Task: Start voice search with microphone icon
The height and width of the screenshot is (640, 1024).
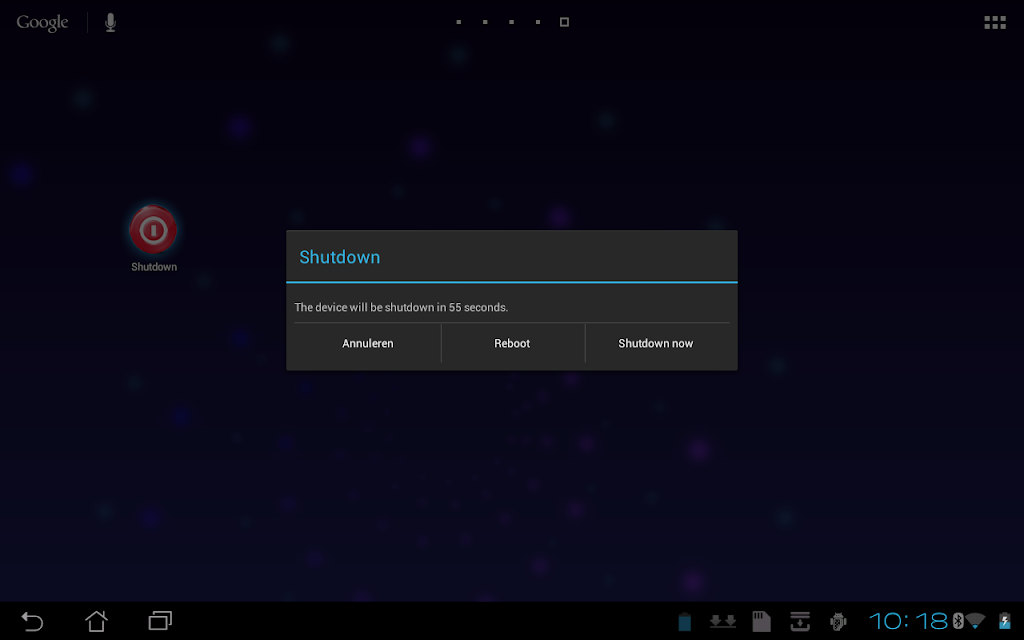Action: (x=110, y=23)
